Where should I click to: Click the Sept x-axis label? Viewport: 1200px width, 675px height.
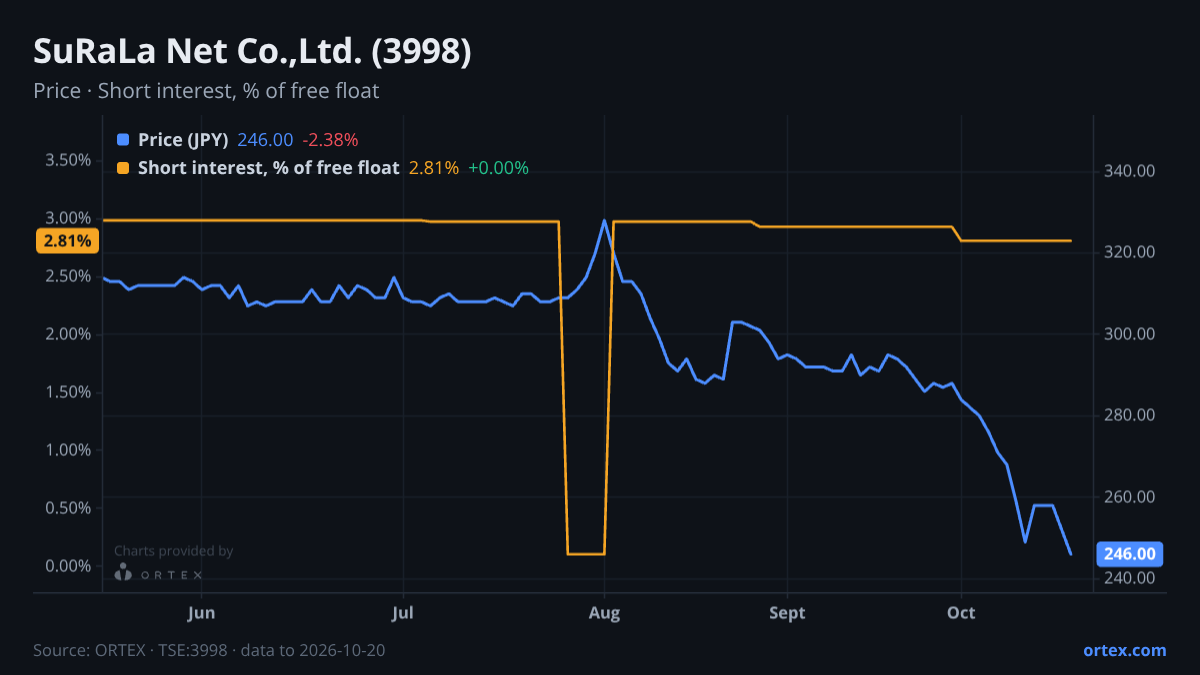[x=787, y=612]
